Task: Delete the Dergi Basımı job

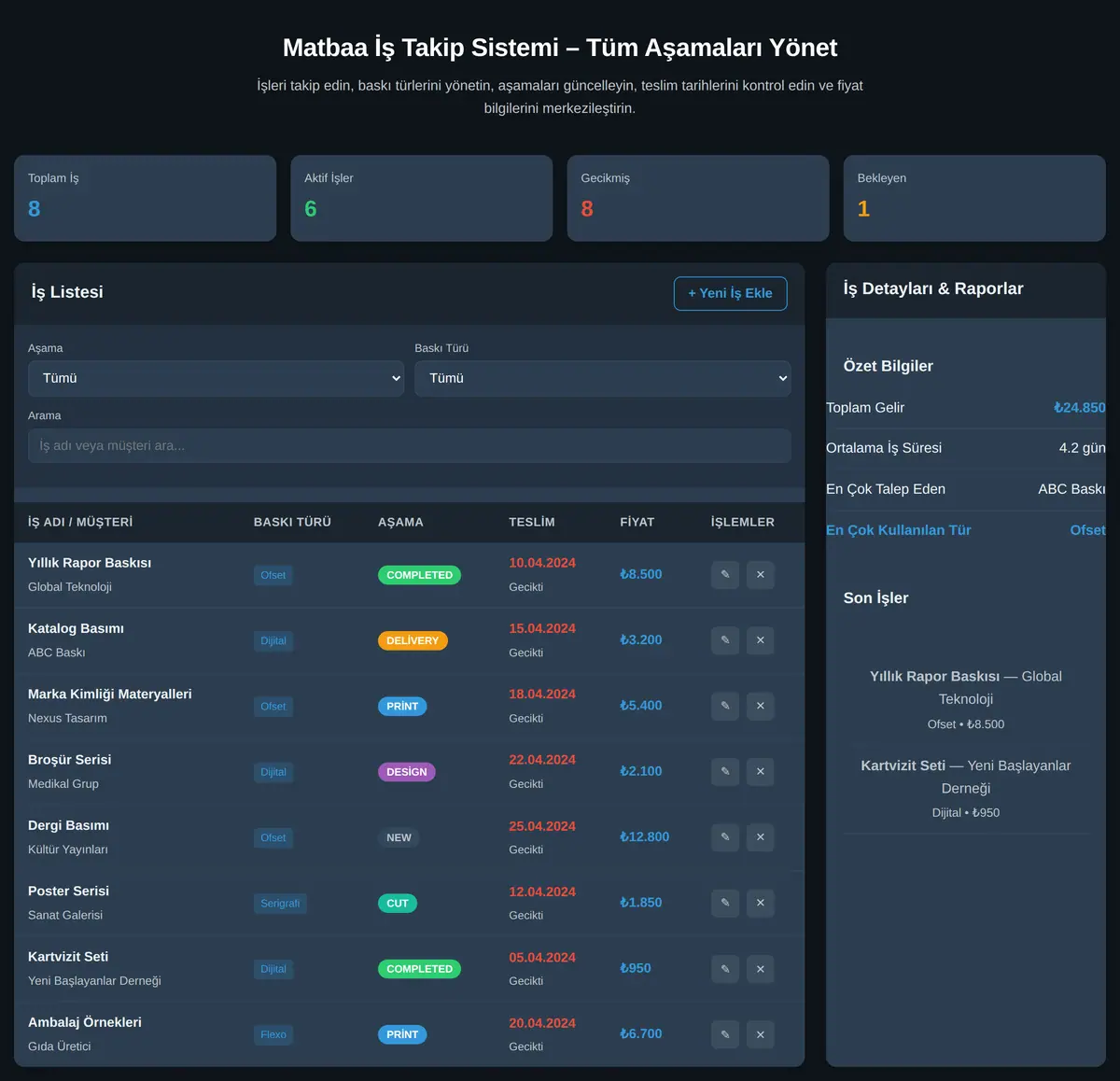Action: tap(761, 837)
